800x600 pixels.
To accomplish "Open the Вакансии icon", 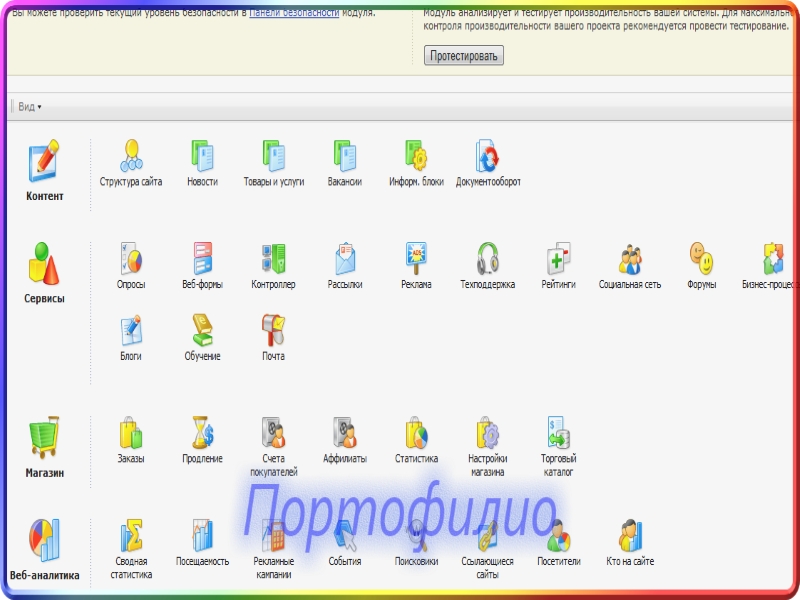I will 345,156.
